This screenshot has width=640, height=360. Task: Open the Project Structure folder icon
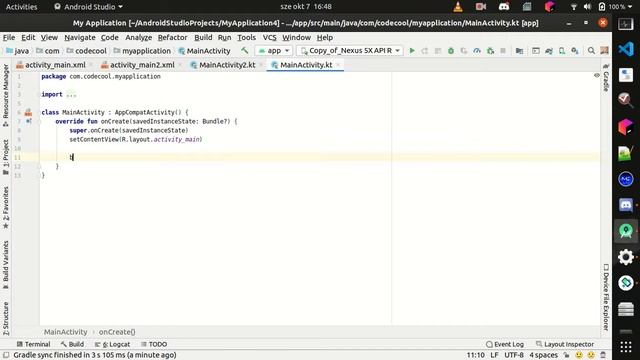(x=519, y=51)
